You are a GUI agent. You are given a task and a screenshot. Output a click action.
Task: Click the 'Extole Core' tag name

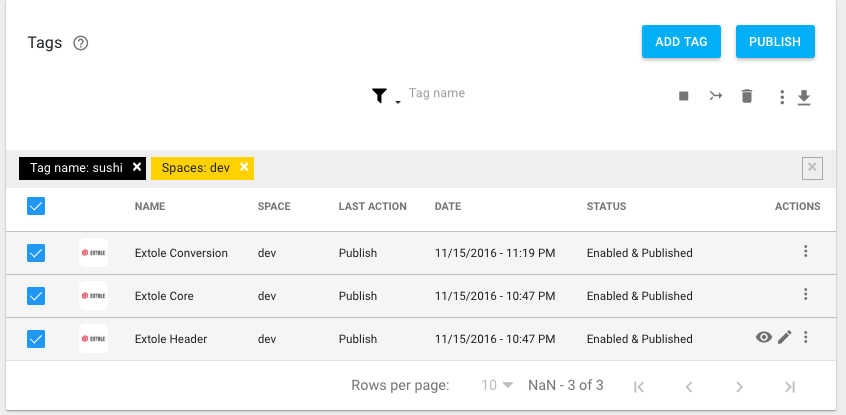coord(164,296)
